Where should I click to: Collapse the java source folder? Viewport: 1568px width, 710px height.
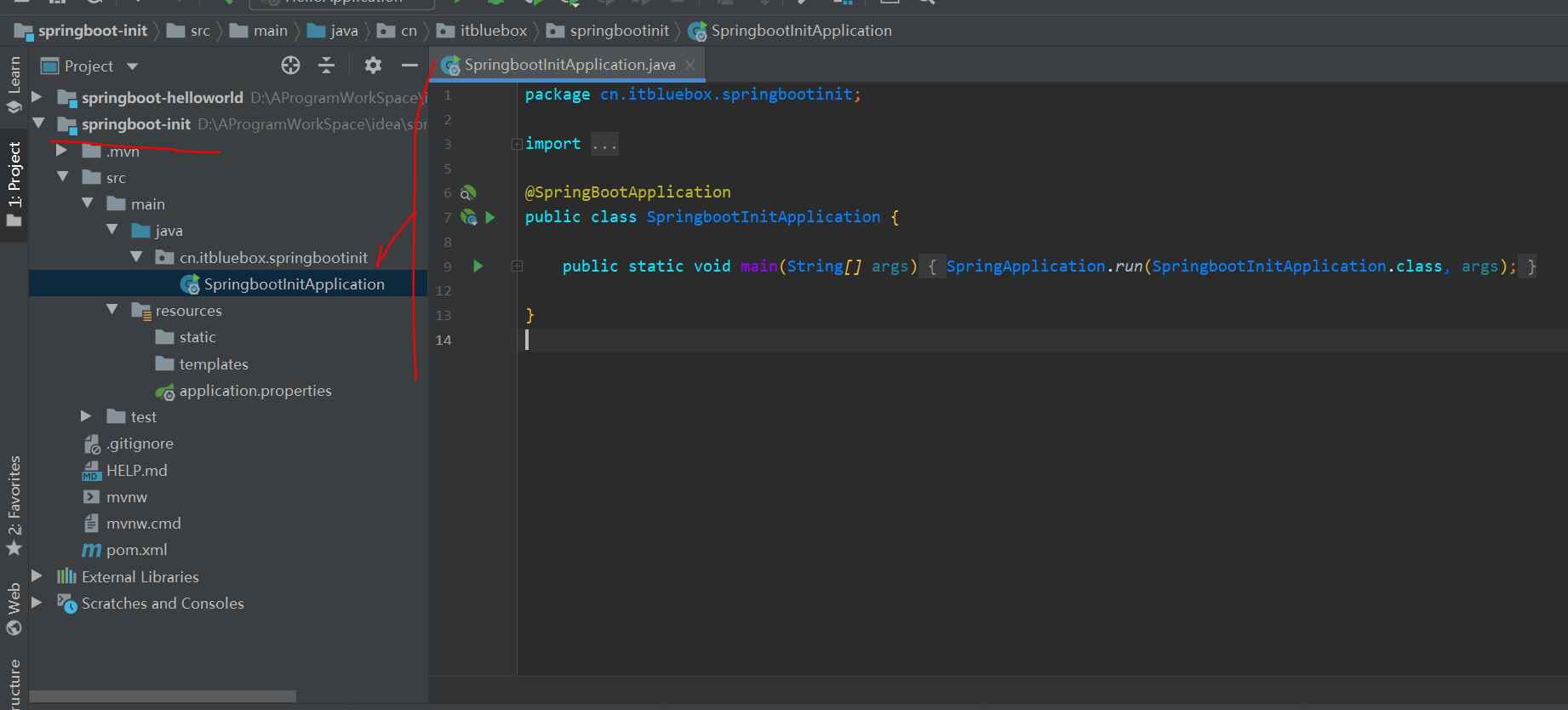pyautogui.click(x=112, y=229)
